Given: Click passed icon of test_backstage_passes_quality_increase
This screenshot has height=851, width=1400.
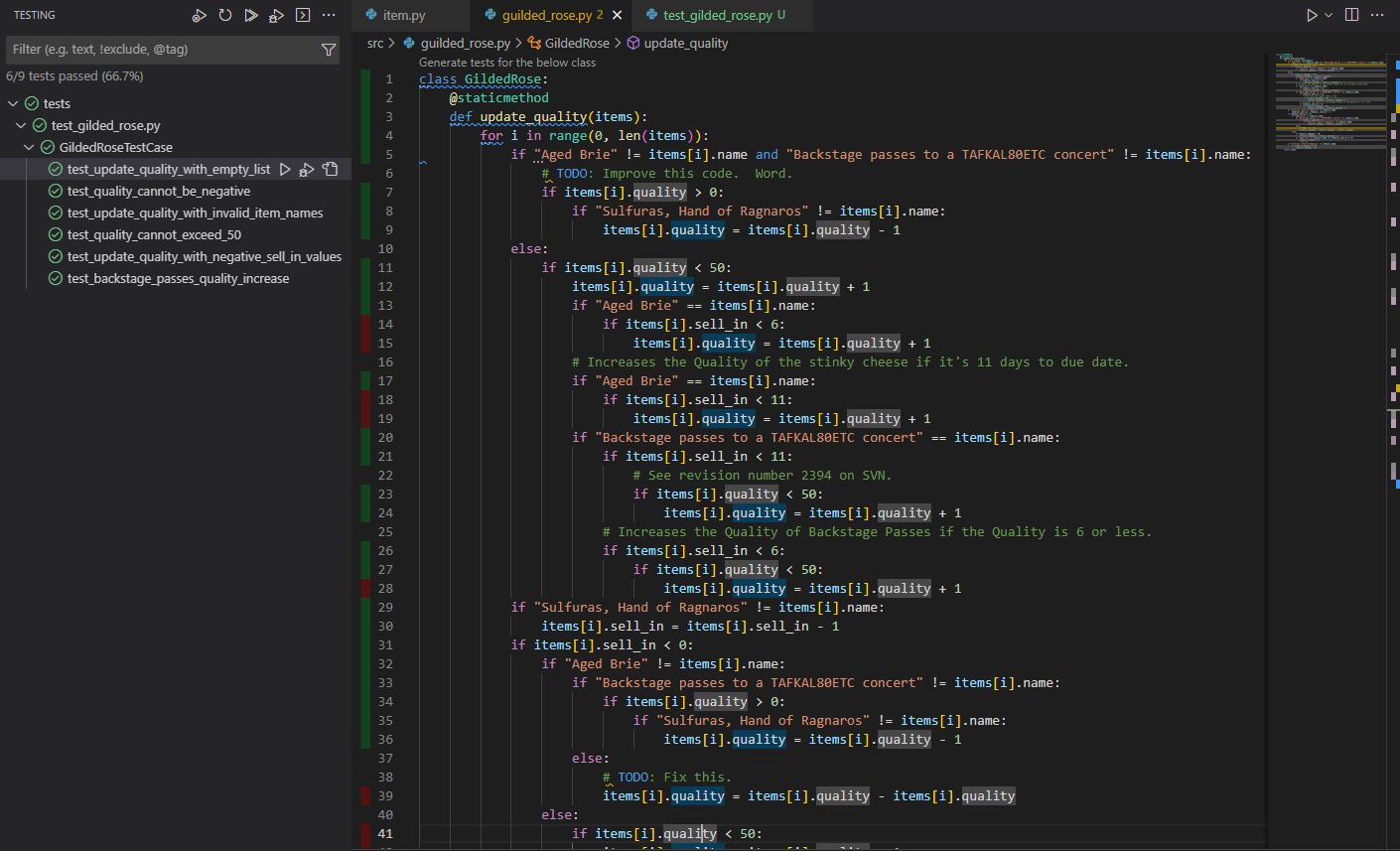Looking at the screenshot, I should (56, 278).
